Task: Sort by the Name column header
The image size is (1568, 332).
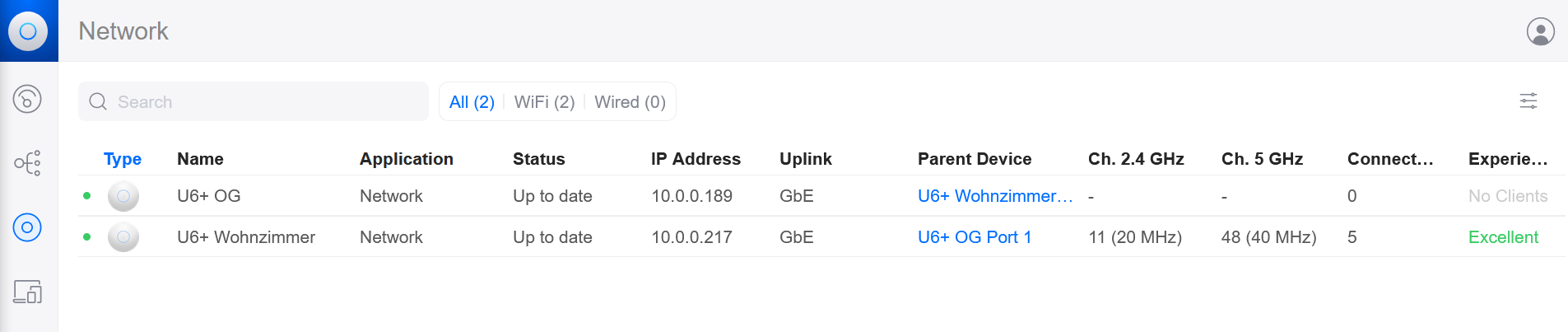Action: [200, 159]
